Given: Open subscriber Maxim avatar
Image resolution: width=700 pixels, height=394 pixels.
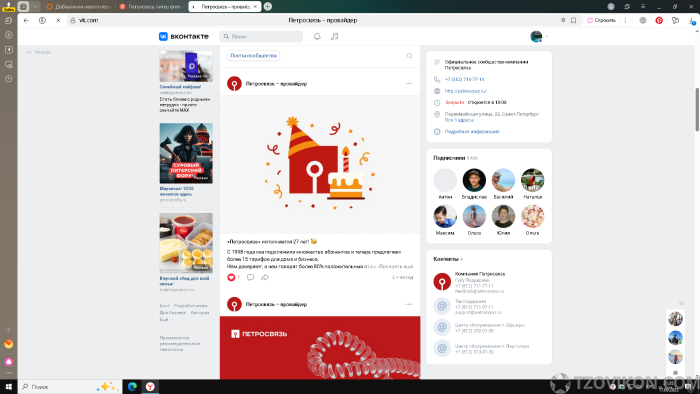Looking at the screenshot, I should click(445, 216).
